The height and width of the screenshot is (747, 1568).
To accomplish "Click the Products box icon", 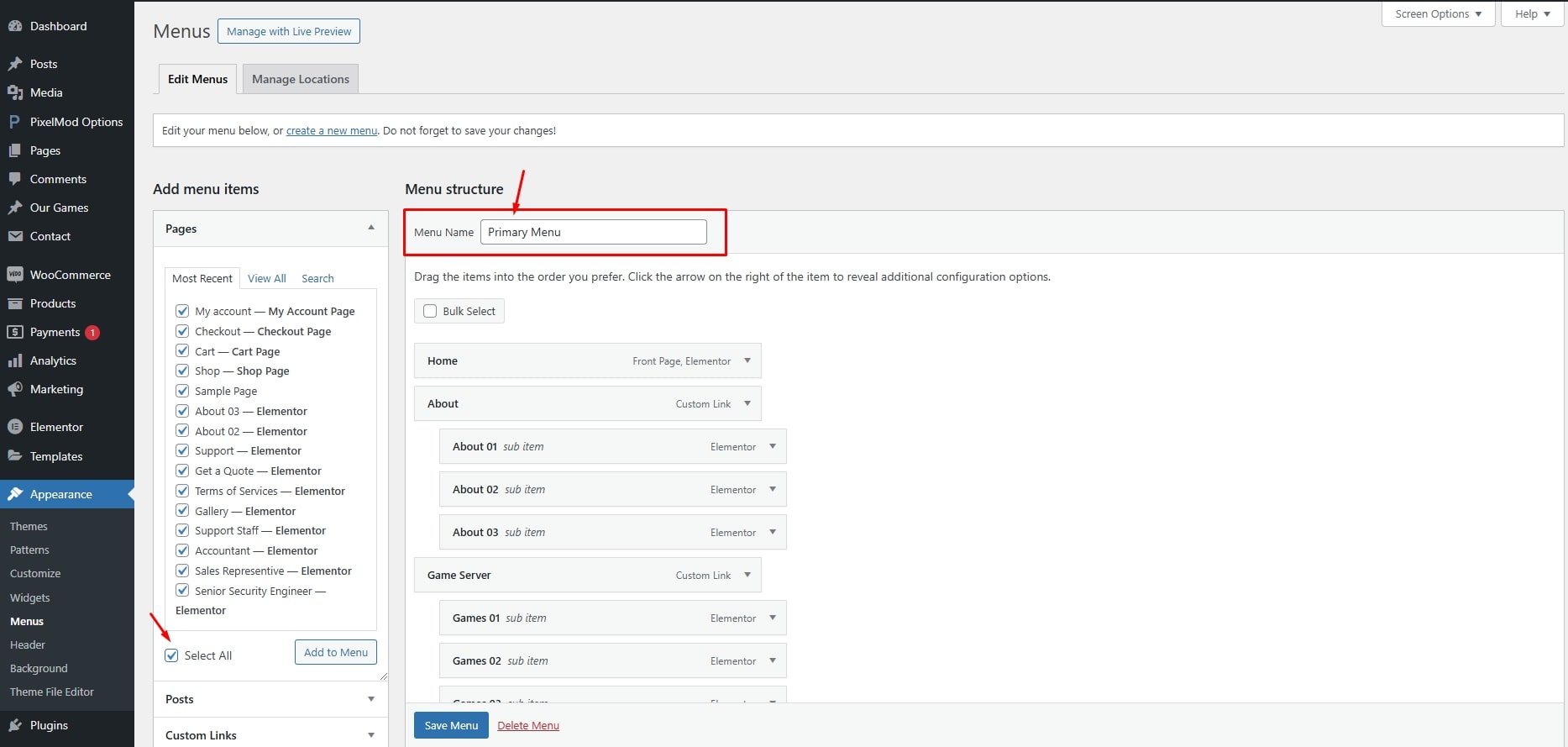I will pyautogui.click(x=15, y=303).
